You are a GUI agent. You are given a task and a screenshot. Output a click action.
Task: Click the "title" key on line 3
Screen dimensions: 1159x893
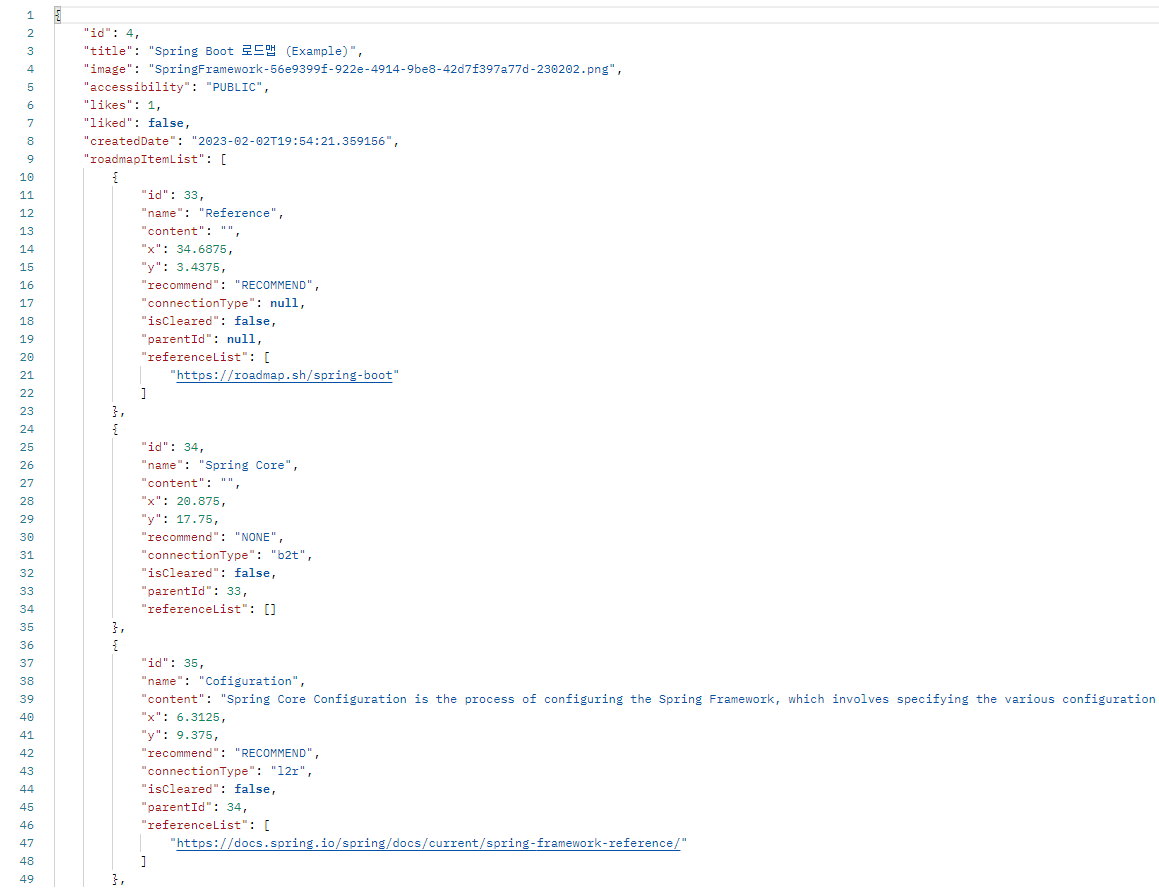click(x=108, y=51)
